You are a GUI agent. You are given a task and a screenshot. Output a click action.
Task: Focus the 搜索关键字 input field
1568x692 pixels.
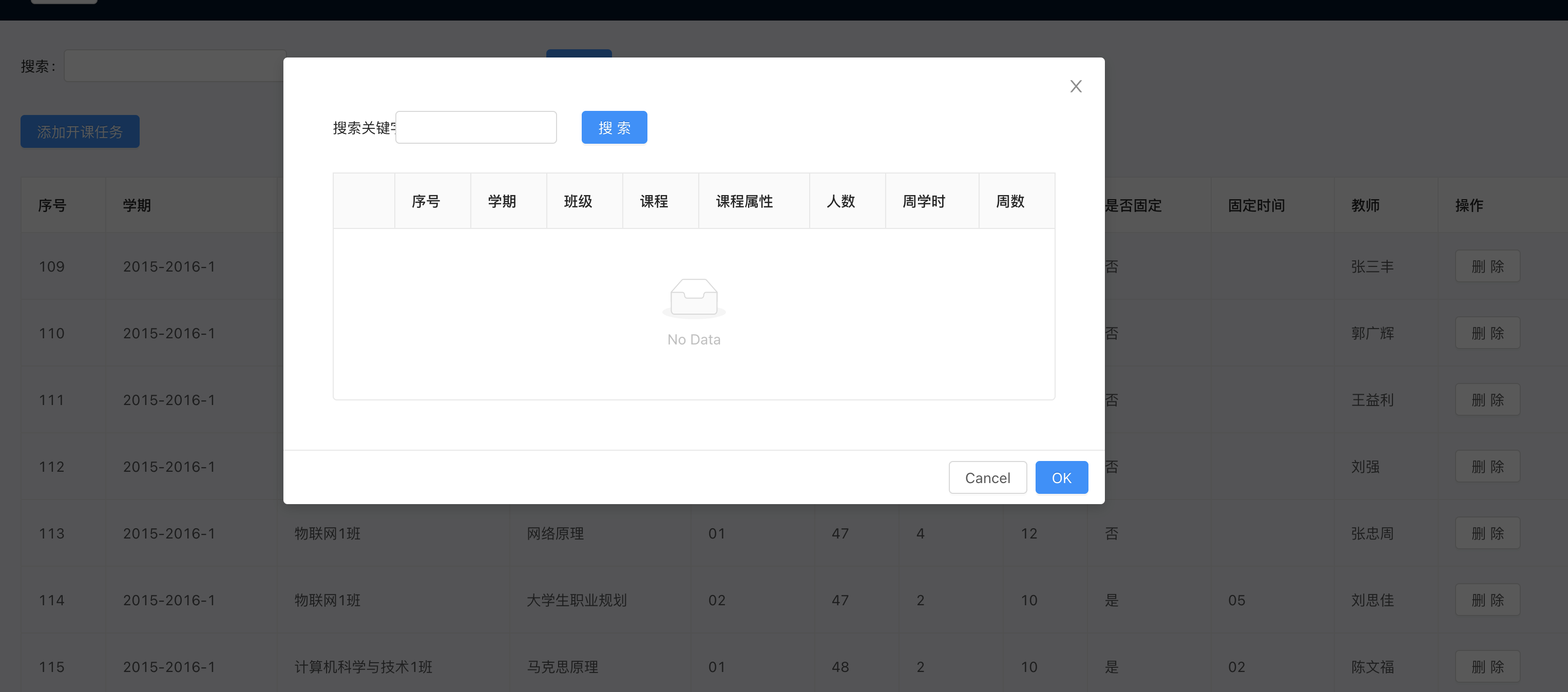pos(475,128)
